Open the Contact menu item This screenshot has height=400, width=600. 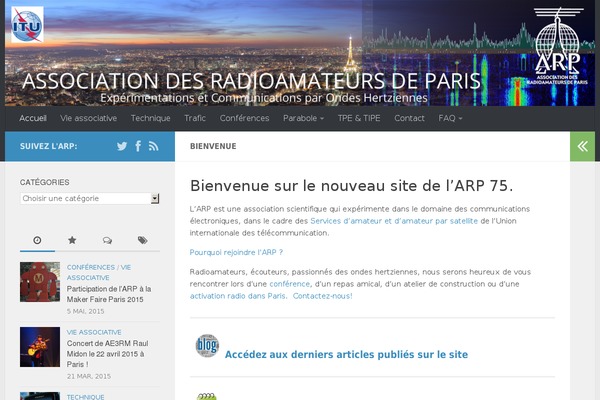pyautogui.click(x=409, y=118)
